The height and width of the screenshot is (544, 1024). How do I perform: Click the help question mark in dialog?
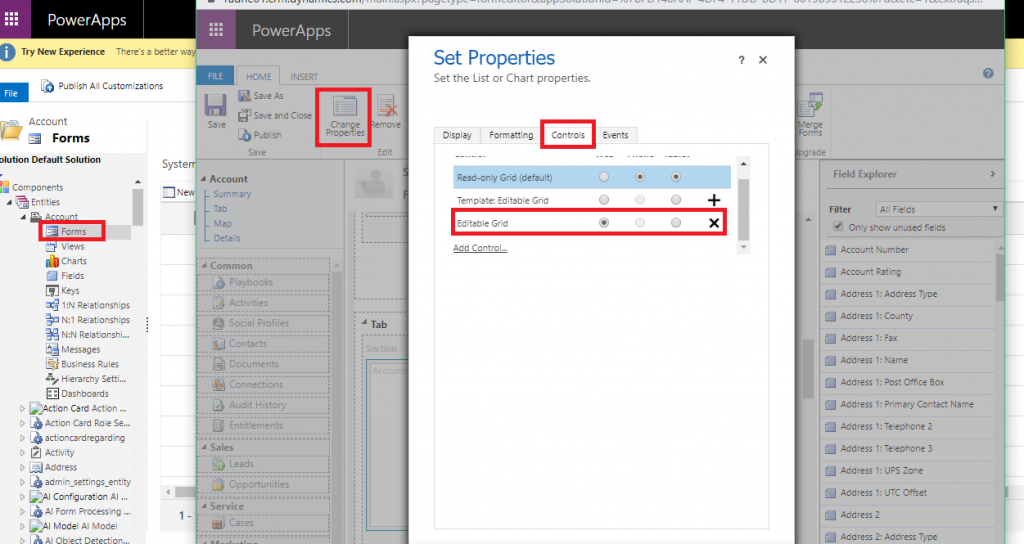741,60
